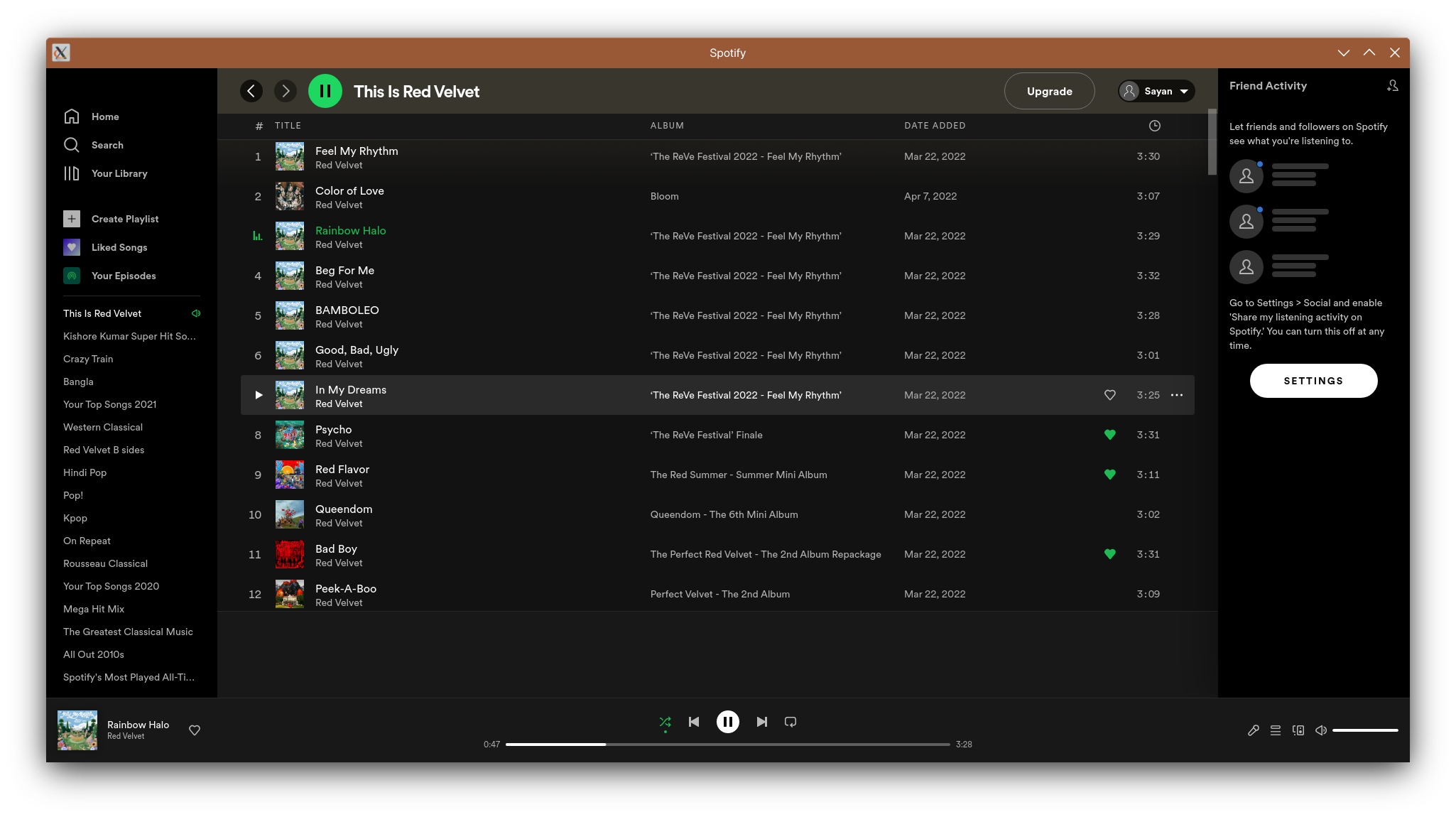The image size is (1456, 817).
Task: Seek within song progress bar
Action: click(x=727, y=745)
